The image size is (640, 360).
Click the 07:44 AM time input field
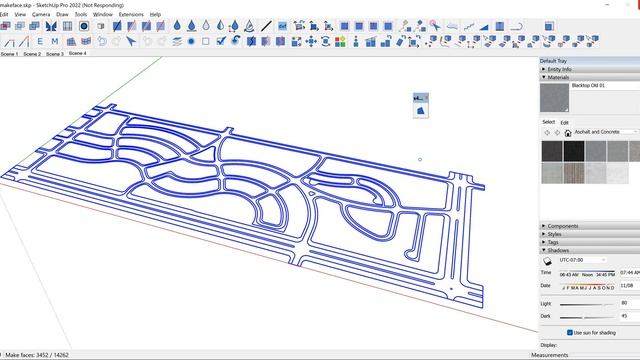tap(630, 272)
